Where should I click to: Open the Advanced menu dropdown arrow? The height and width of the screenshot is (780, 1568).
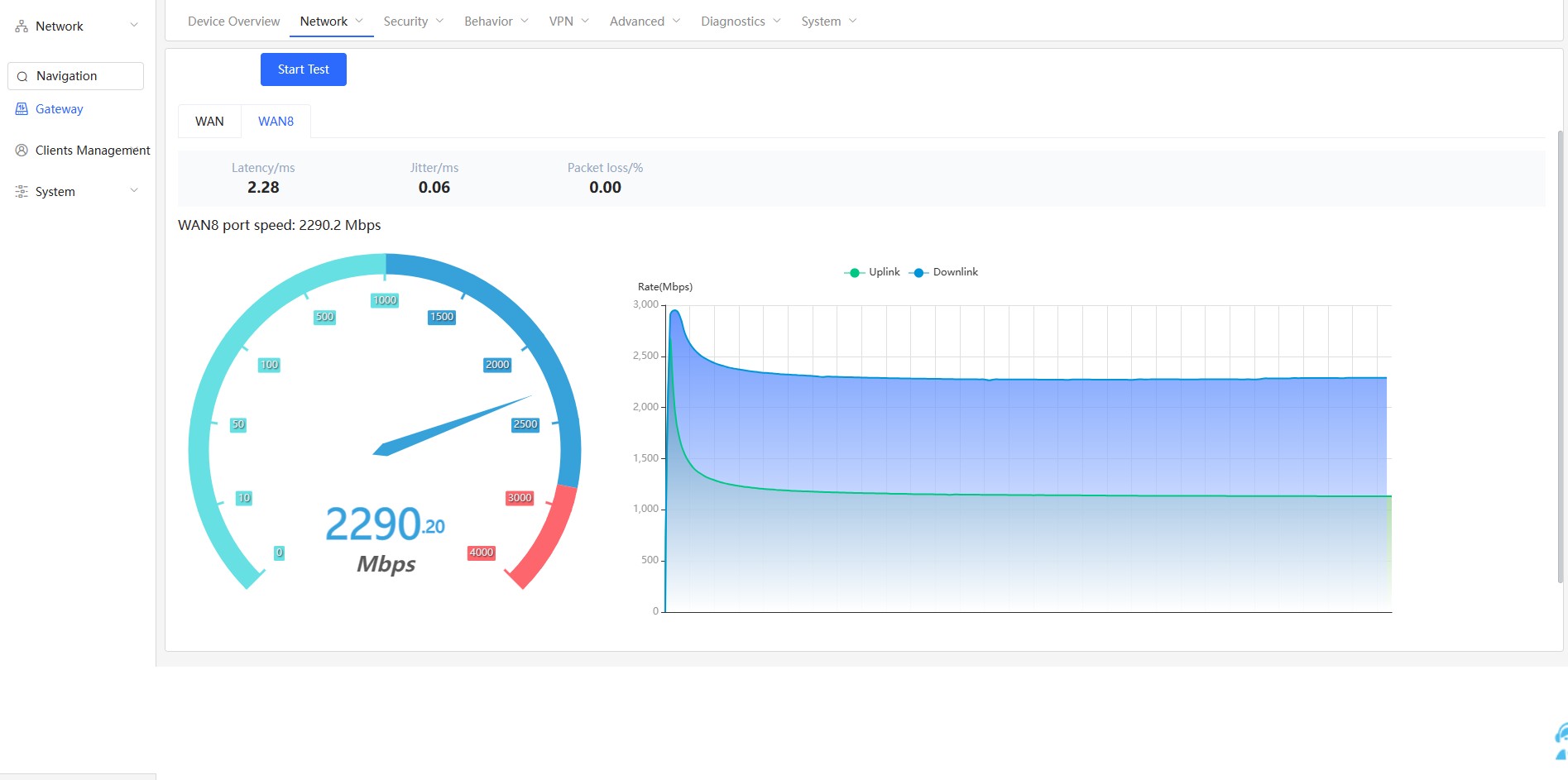pos(676,21)
